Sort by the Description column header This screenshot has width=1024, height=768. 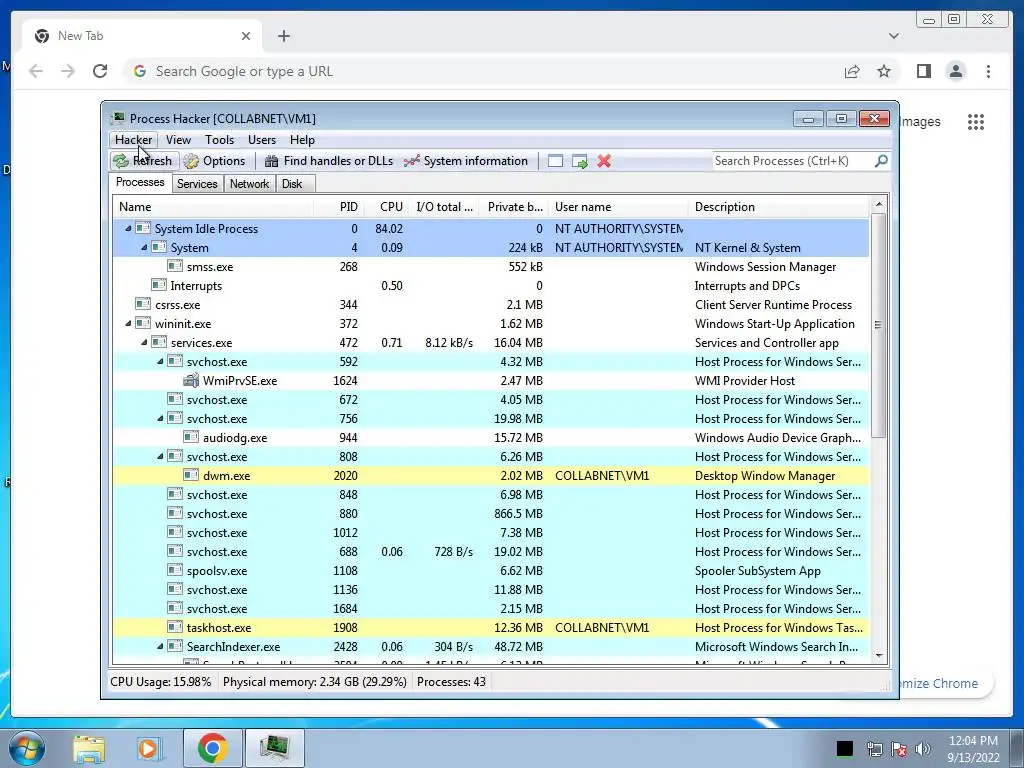click(x=778, y=206)
